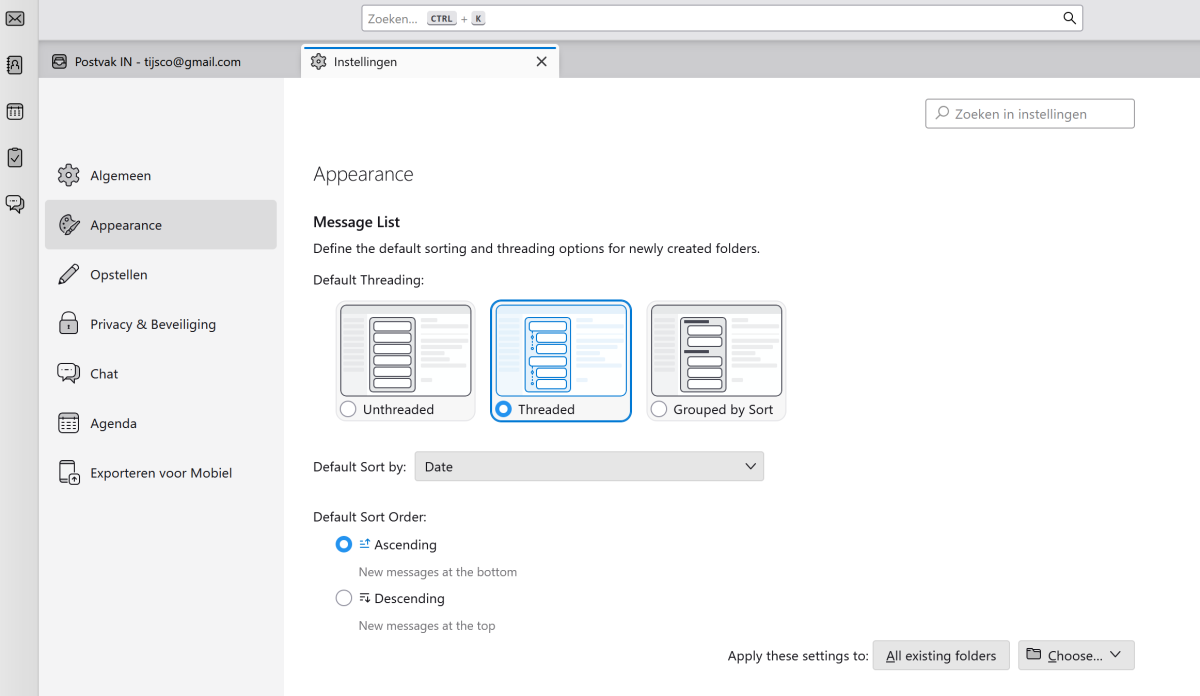Image resolution: width=1200 pixels, height=696 pixels.
Task: Click the magnifier icon in global search
Action: (1069, 18)
